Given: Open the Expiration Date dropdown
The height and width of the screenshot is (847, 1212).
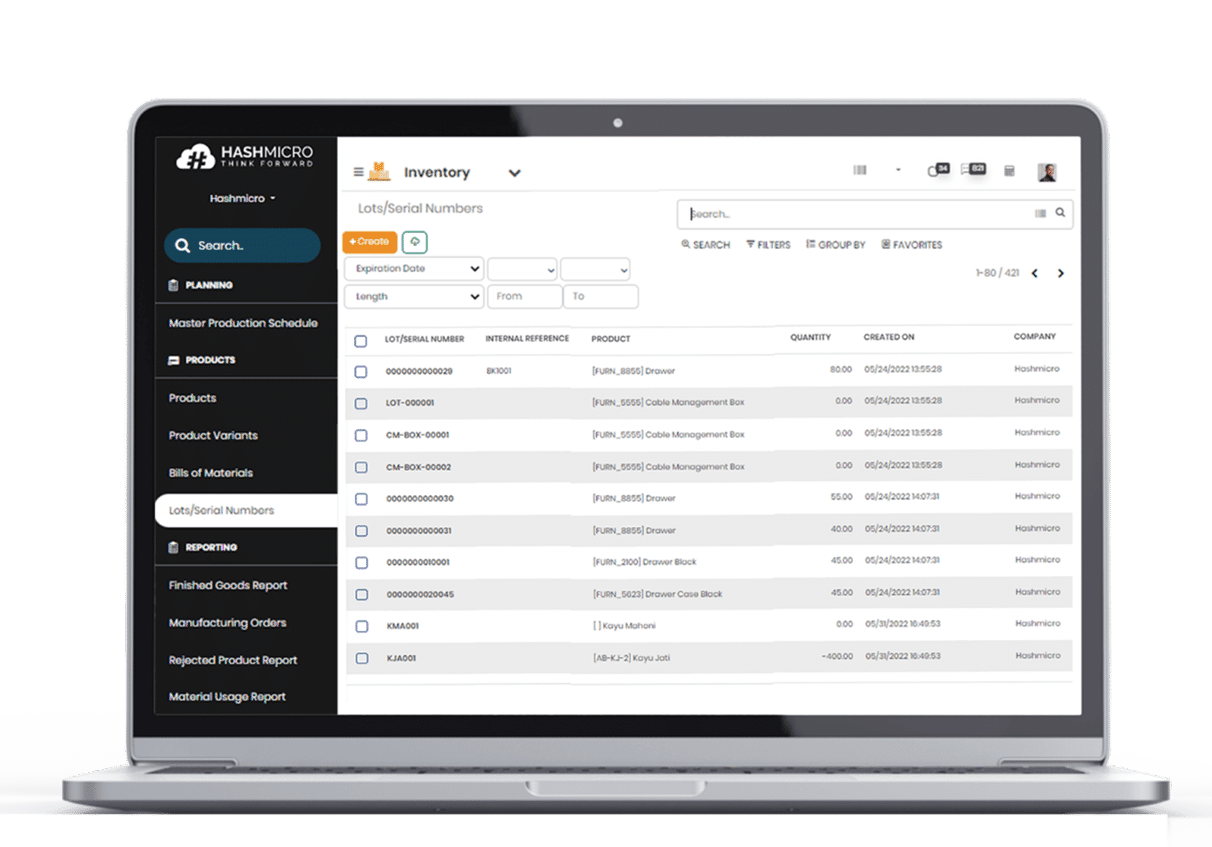Looking at the screenshot, I should pos(414,269).
